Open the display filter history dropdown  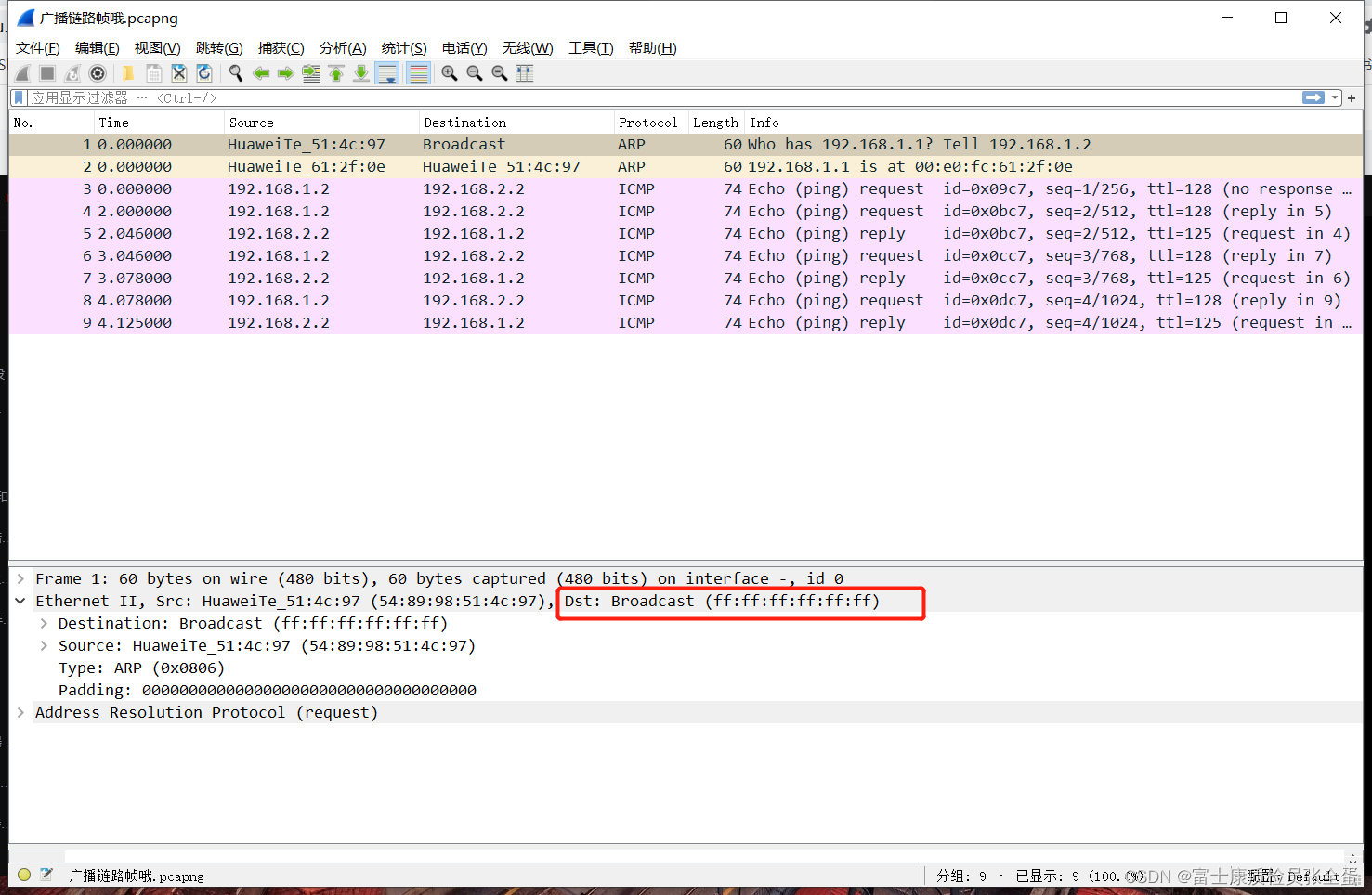pyautogui.click(x=1336, y=97)
